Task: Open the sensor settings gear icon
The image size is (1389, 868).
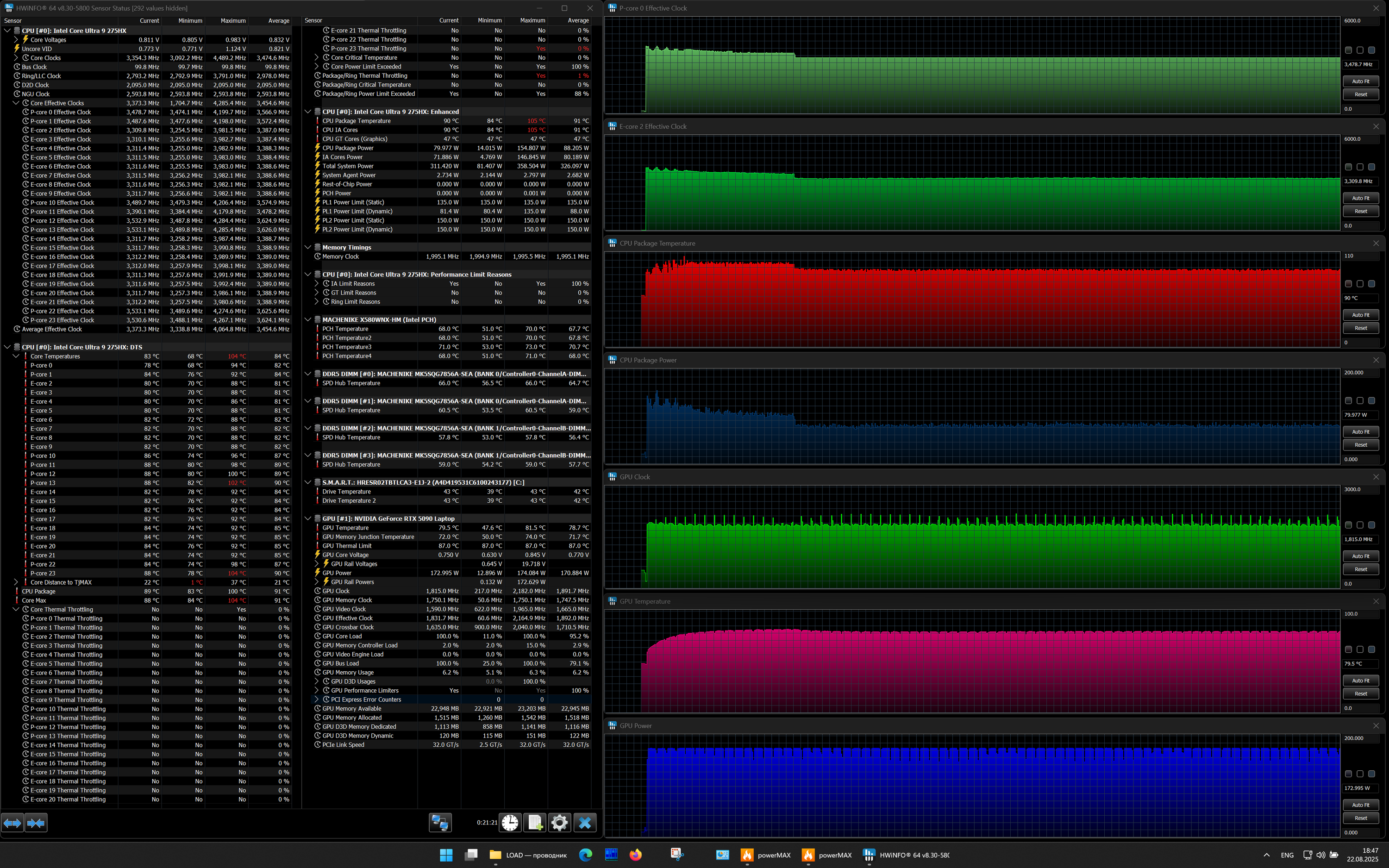Action: (x=560, y=823)
